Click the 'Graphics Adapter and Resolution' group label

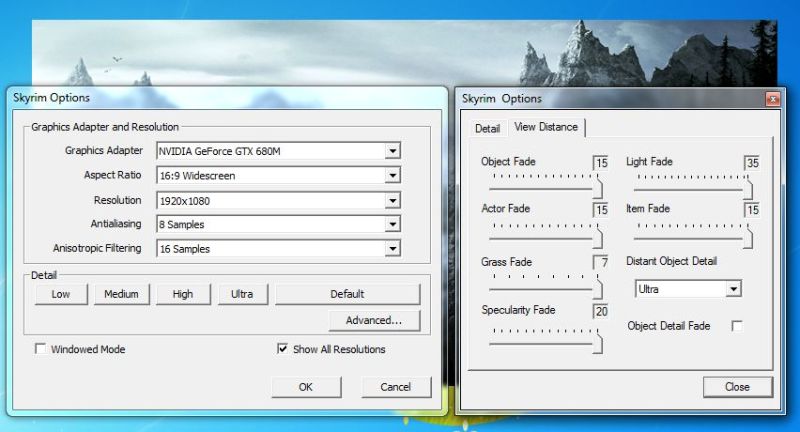point(105,126)
